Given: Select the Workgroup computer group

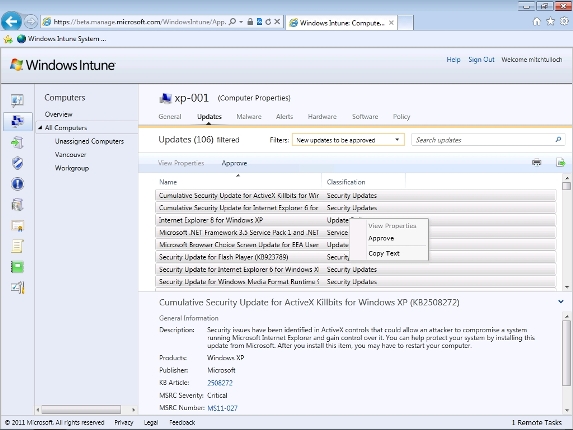Looking at the screenshot, I should (72, 168).
